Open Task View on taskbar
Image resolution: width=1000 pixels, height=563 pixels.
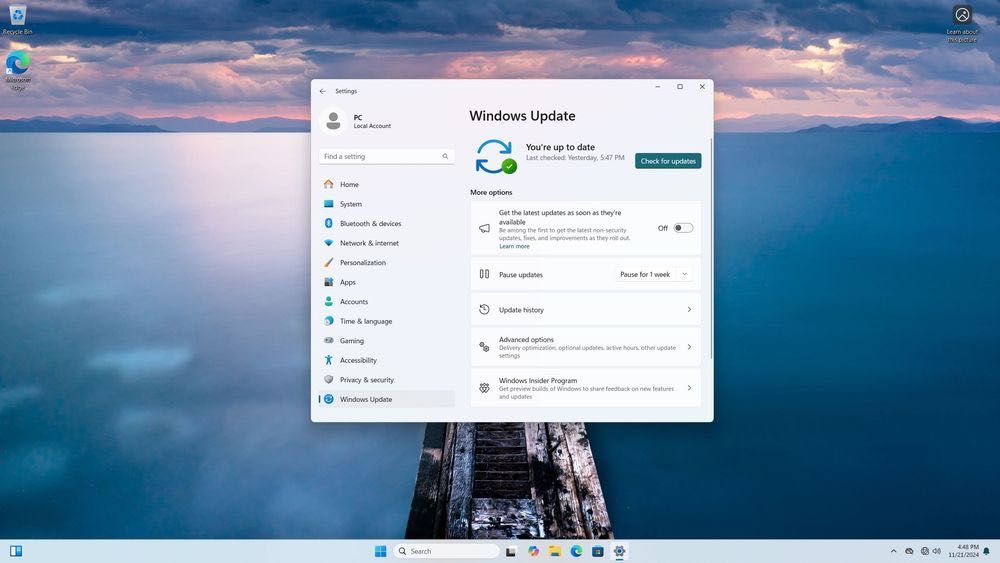tap(511, 552)
